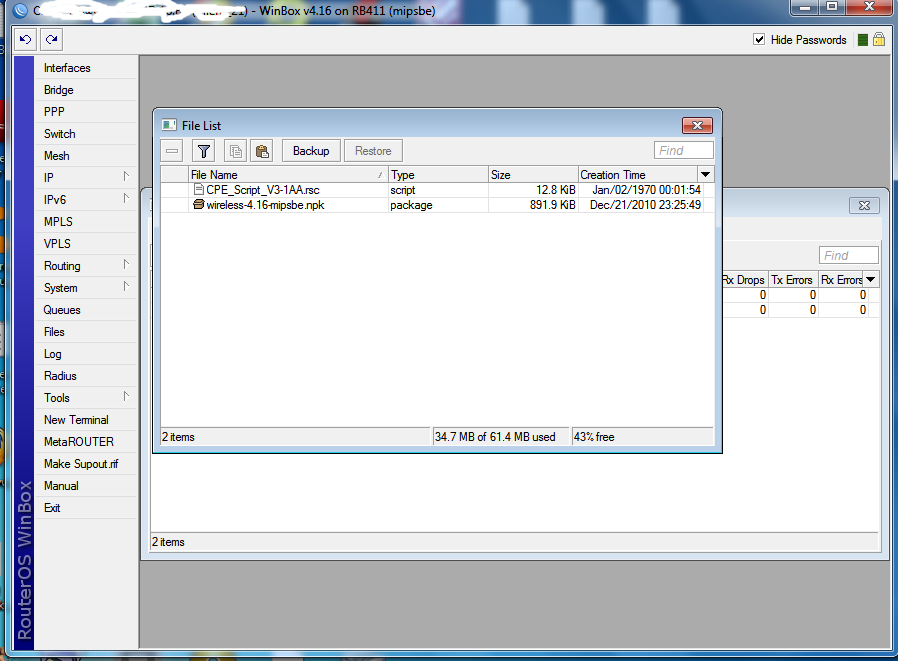898x661 pixels.
Task: Open the PPP menu item
Action: [86, 112]
